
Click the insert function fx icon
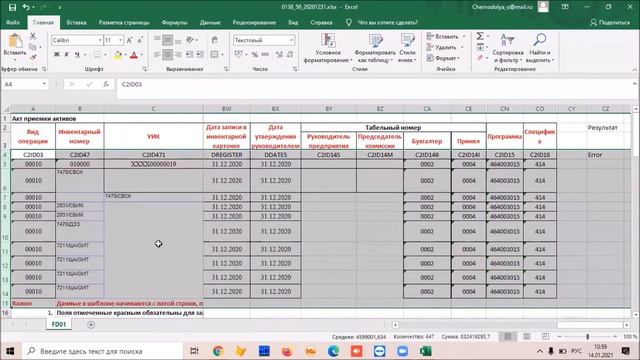pyautogui.click(x=106, y=84)
